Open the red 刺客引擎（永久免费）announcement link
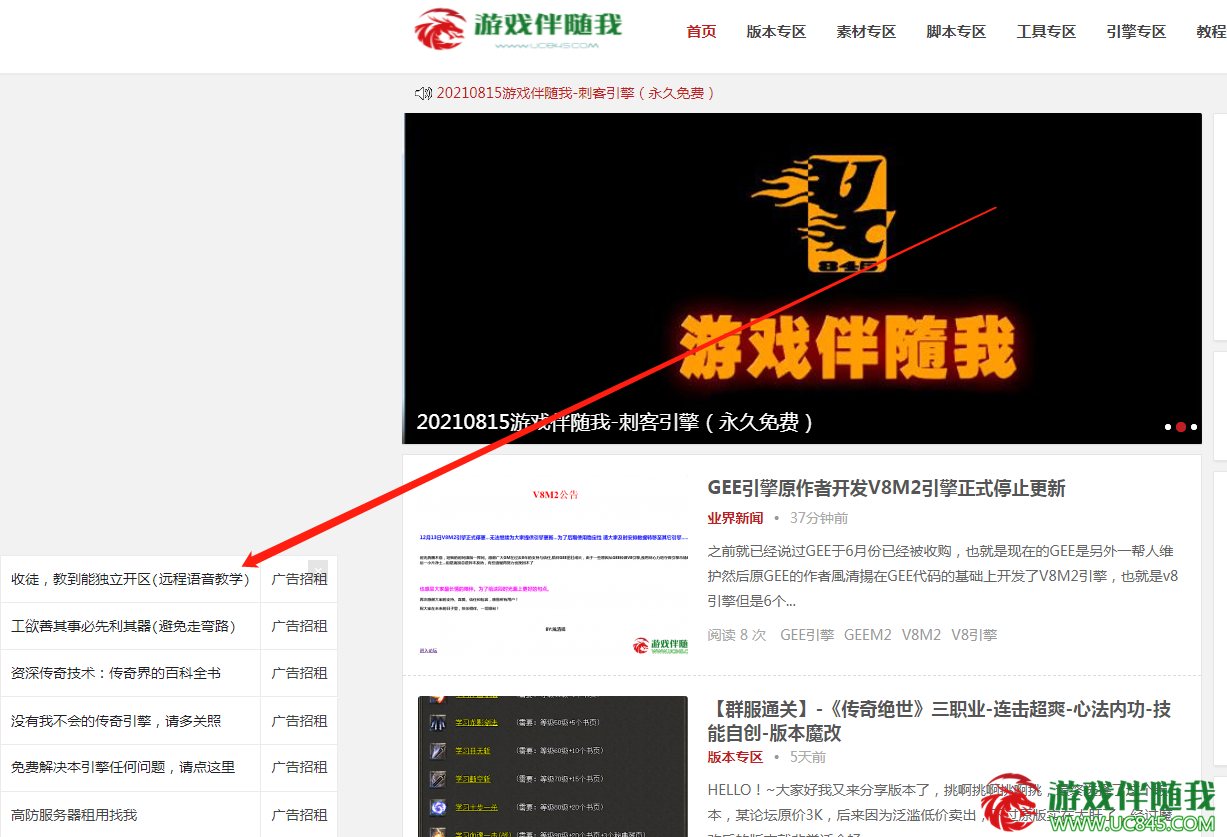The width and height of the screenshot is (1227, 837). point(576,93)
